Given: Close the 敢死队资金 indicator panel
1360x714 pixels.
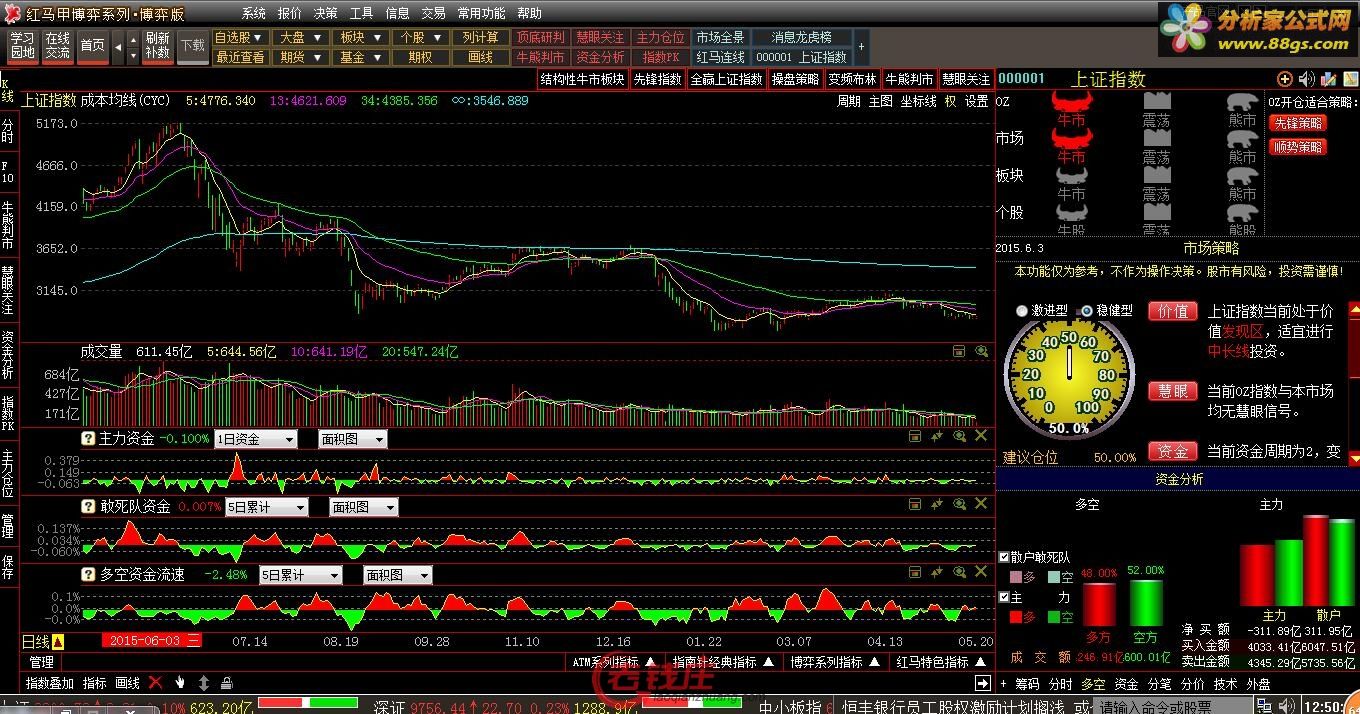Looking at the screenshot, I should pos(981,504).
